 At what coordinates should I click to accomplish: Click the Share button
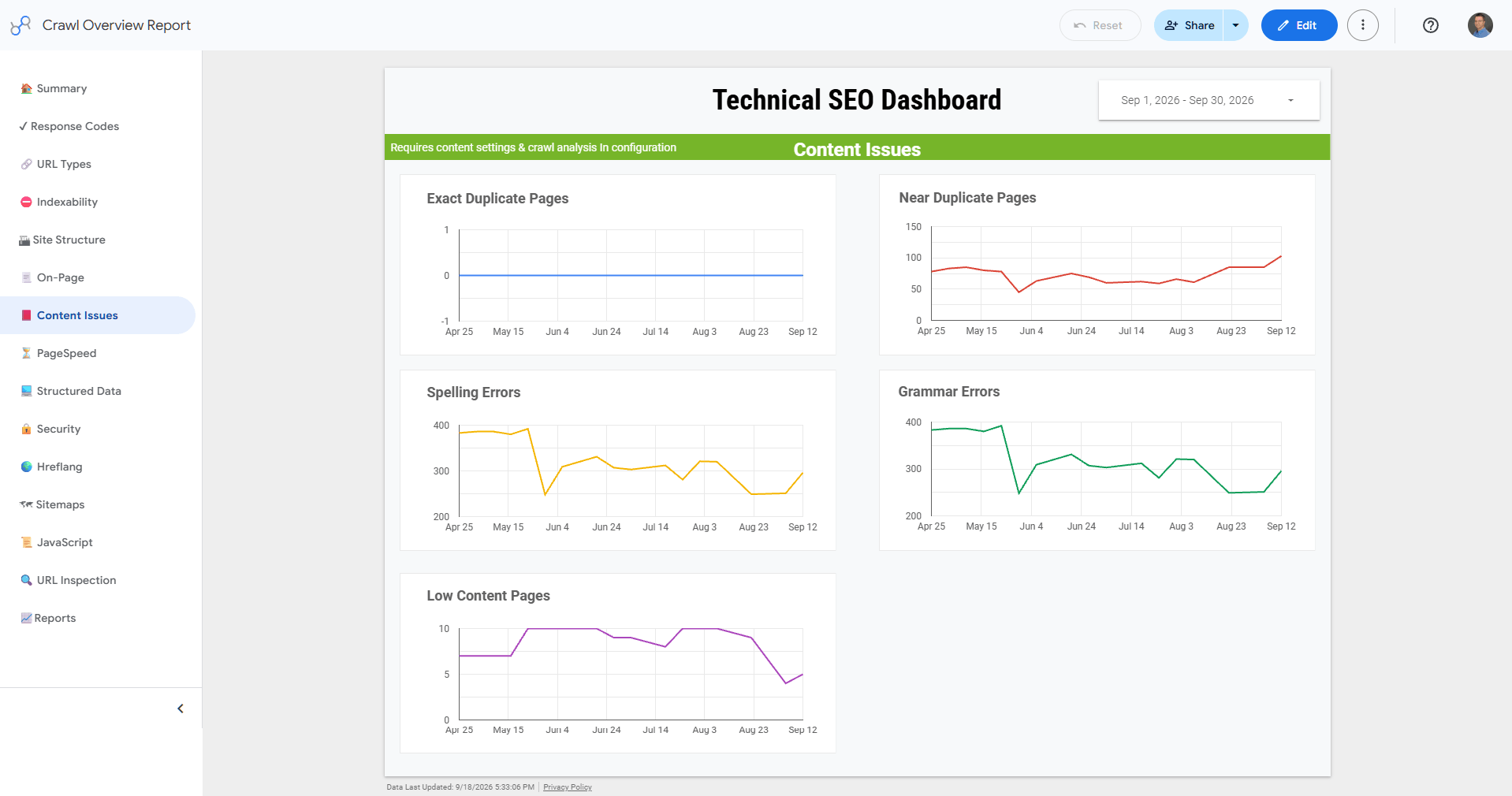tap(1189, 25)
